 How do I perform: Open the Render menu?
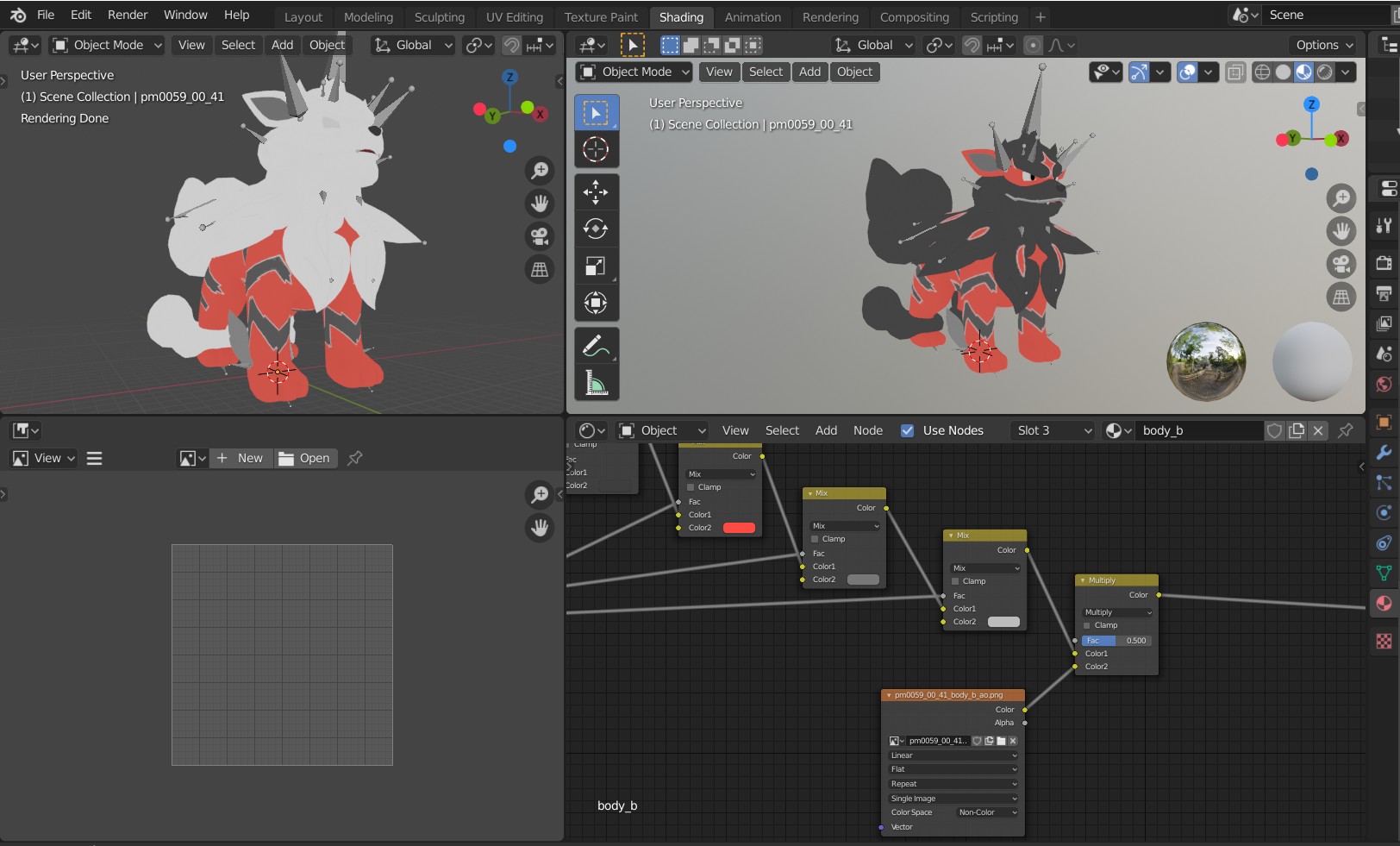128,15
